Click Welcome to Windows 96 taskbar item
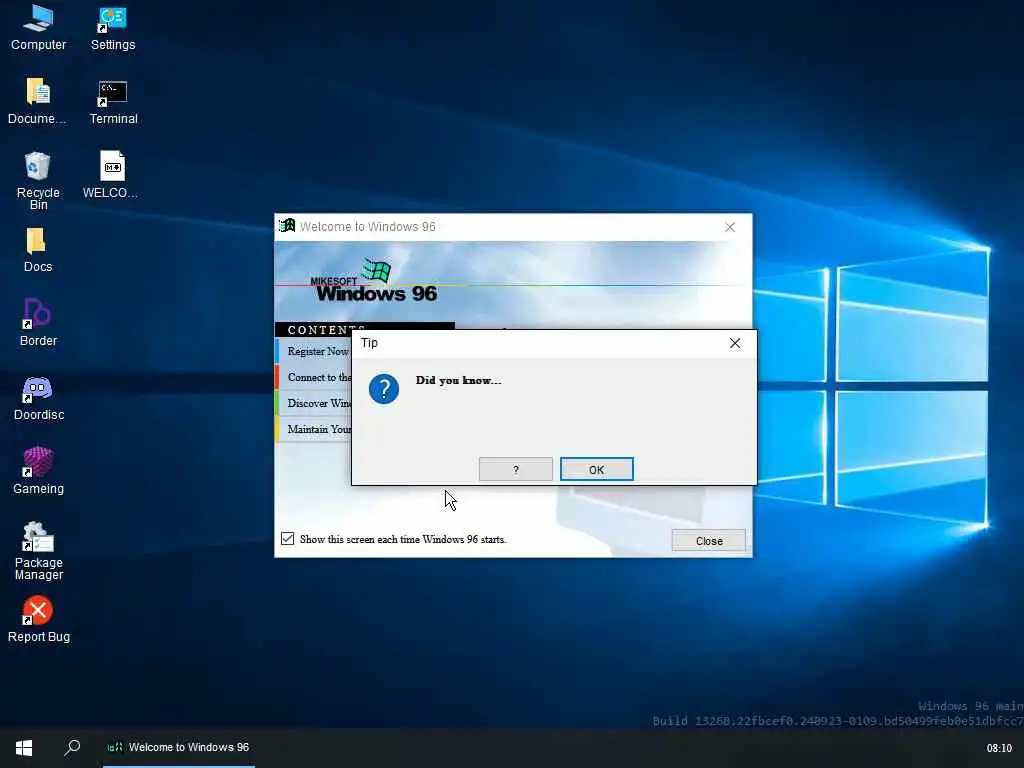The width and height of the screenshot is (1024, 768). point(178,748)
